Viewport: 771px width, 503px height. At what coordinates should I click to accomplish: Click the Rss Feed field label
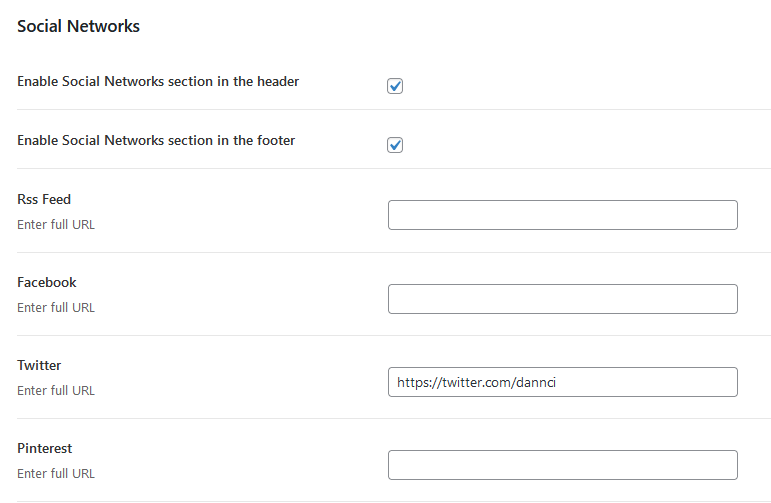click(x=44, y=199)
